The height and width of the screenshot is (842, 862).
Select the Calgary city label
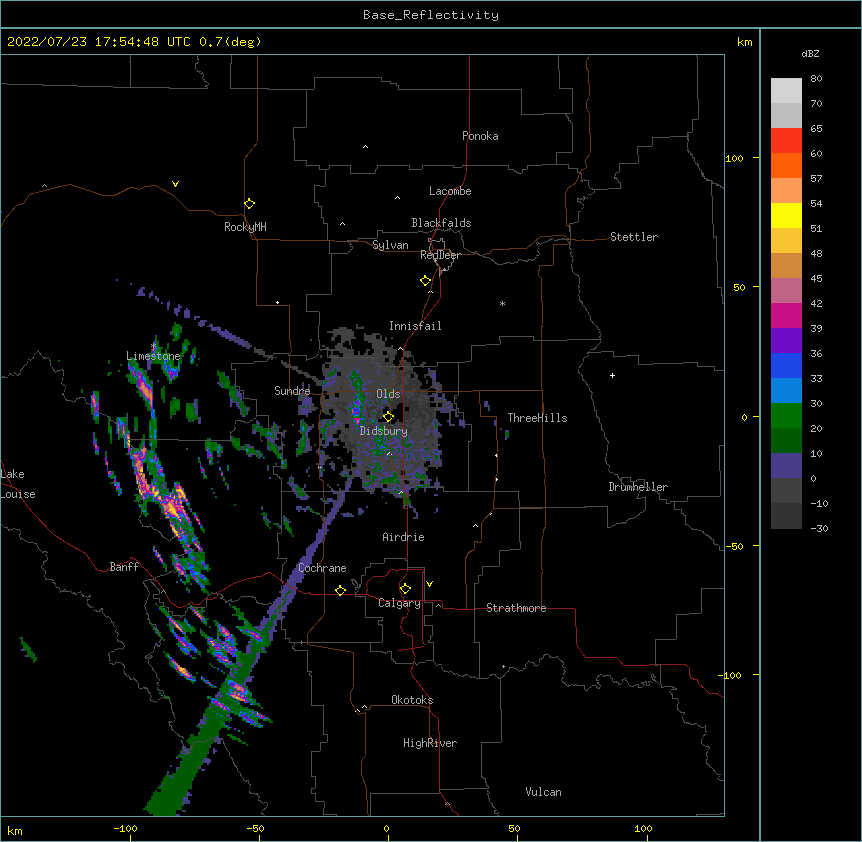coord(399,603)
